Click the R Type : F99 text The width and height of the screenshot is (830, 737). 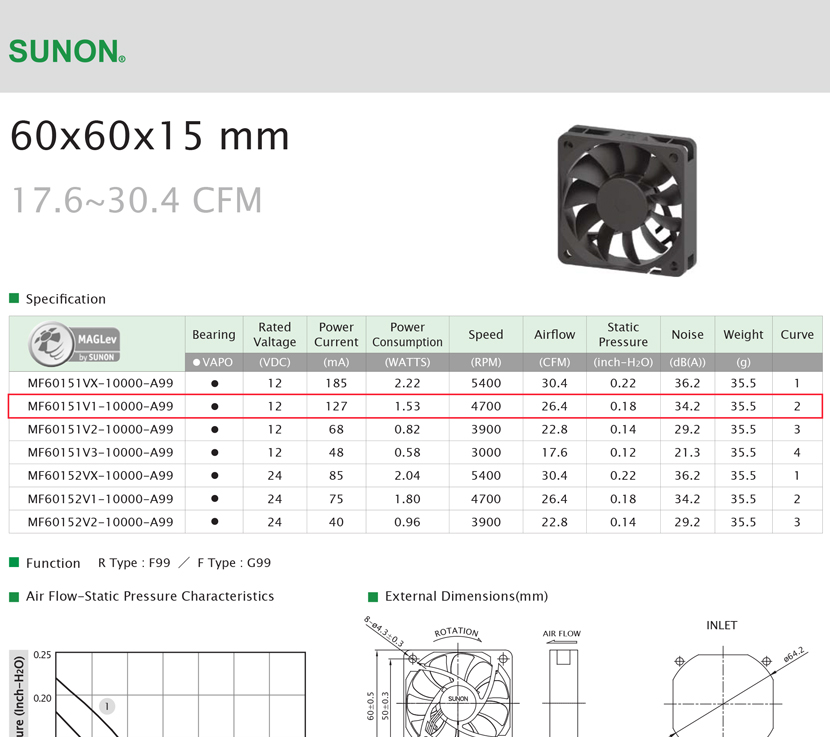coord(134,563)
